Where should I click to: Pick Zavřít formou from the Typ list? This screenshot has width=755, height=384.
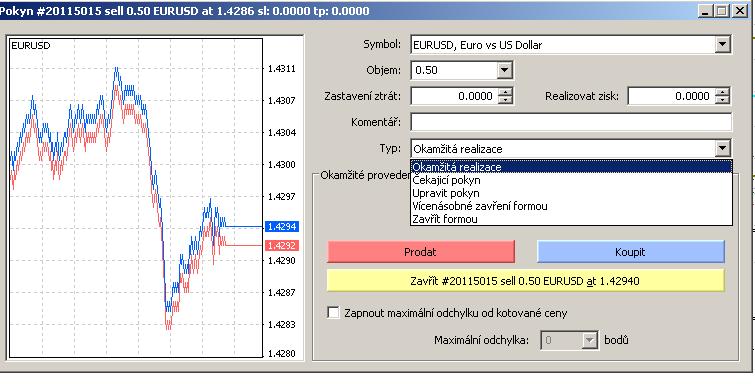click(x=571, y=219)
